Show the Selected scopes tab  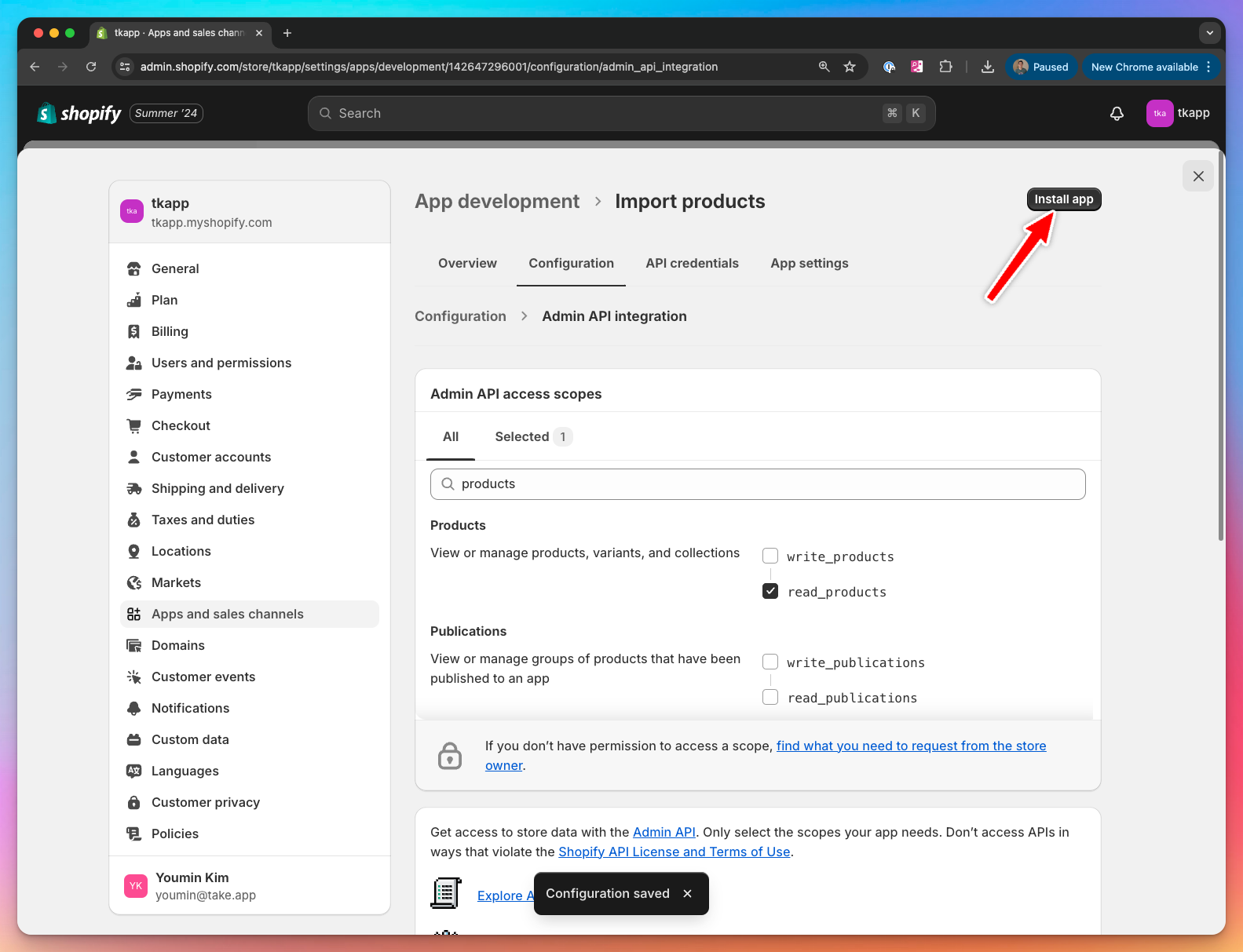533,437
